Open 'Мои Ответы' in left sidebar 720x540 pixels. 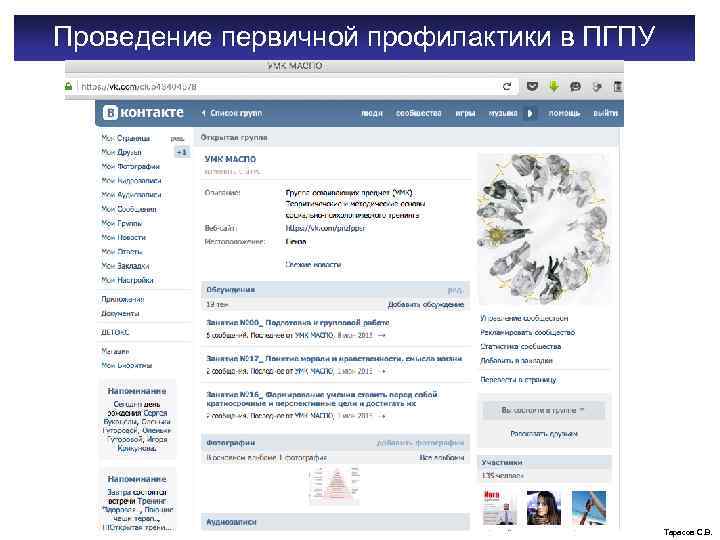point(122,252)
